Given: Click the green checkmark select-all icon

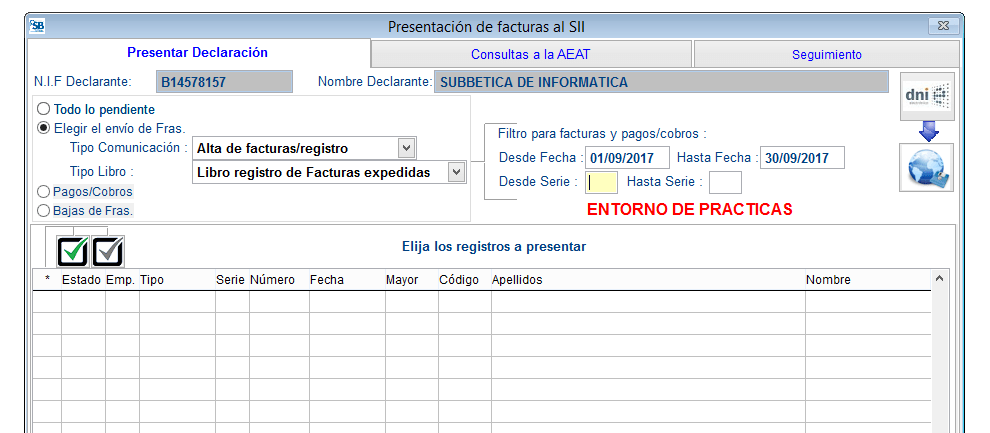Looking at the screenshot, I should 73,250.
